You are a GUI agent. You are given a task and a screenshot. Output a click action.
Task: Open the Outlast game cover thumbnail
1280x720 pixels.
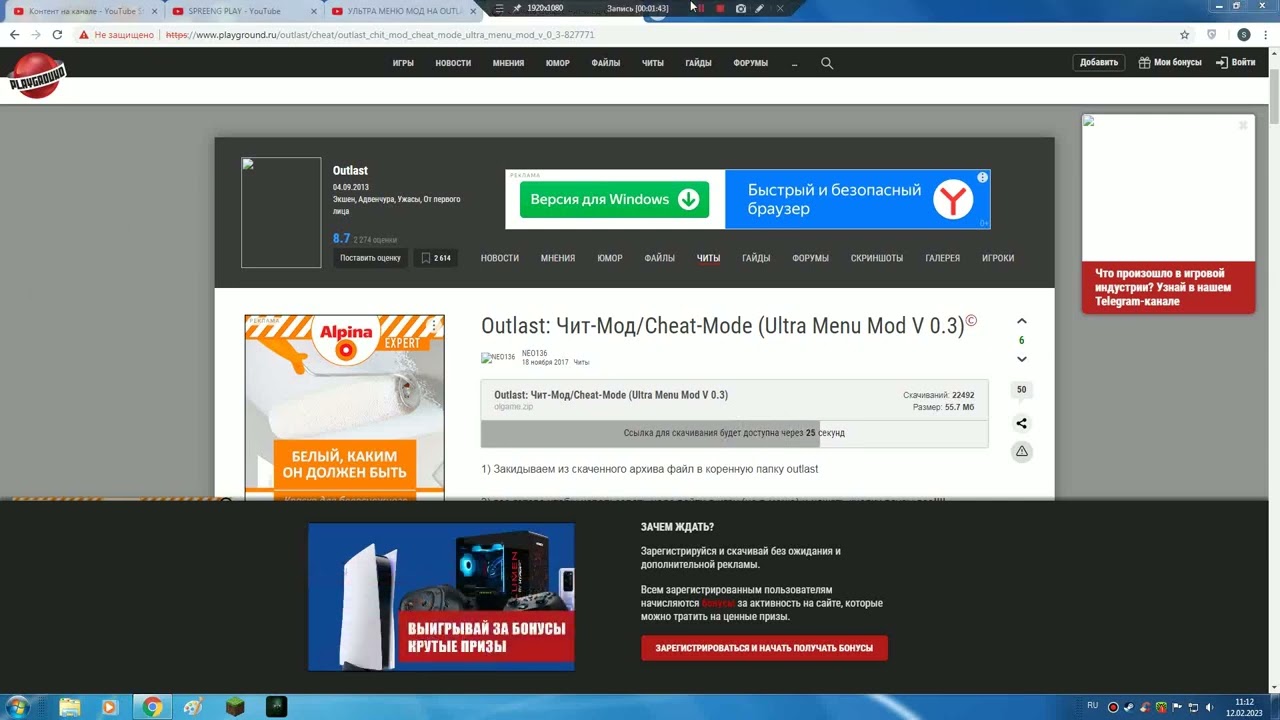(281, 212)
